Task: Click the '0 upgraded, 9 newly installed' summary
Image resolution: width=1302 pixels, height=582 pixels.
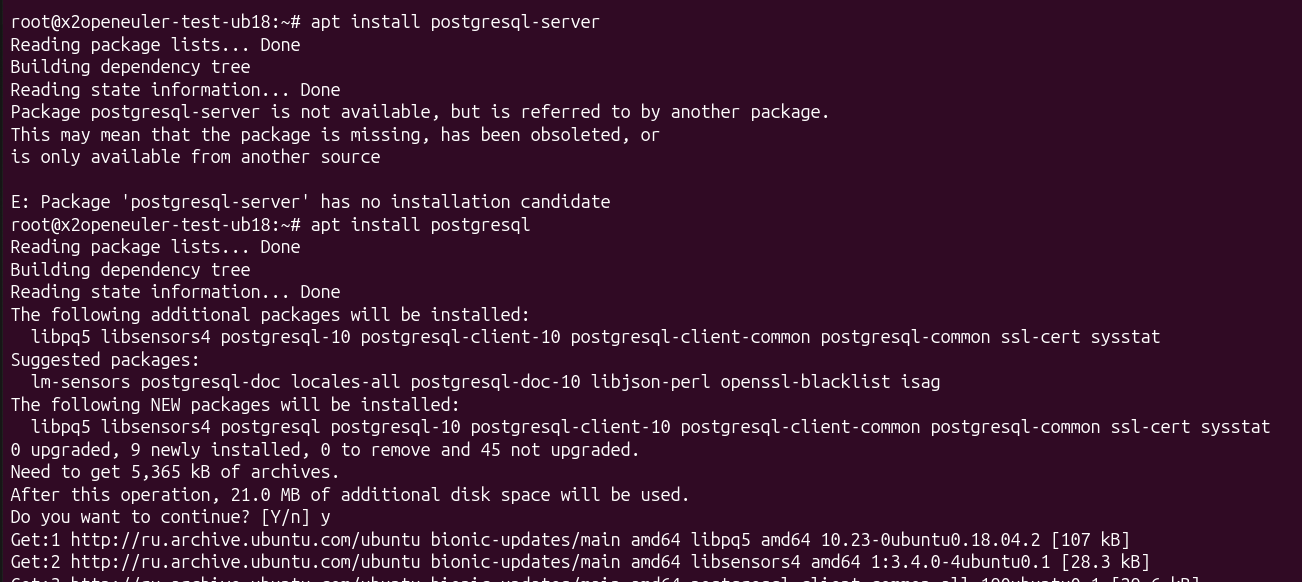Action: pyautogui.click(x=325, y=450)
